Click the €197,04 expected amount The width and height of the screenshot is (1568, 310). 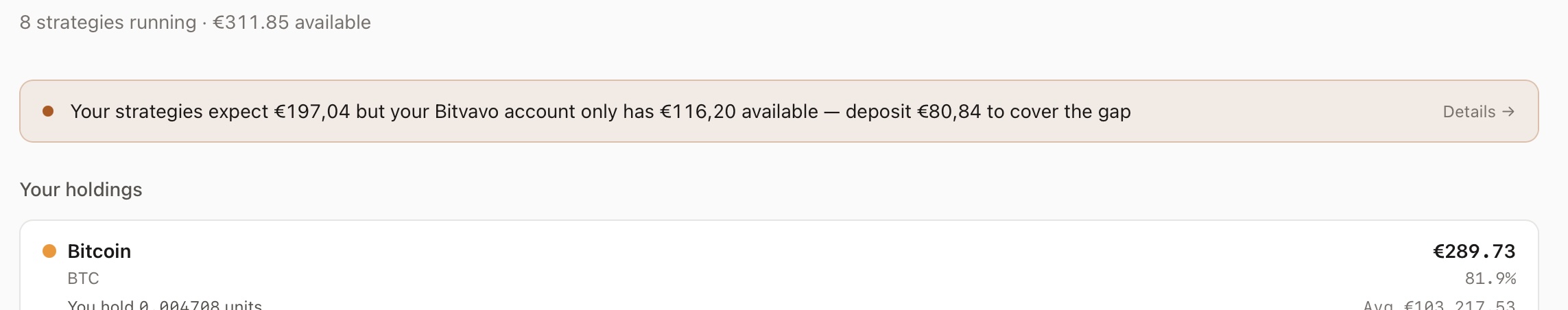point(312,112)
